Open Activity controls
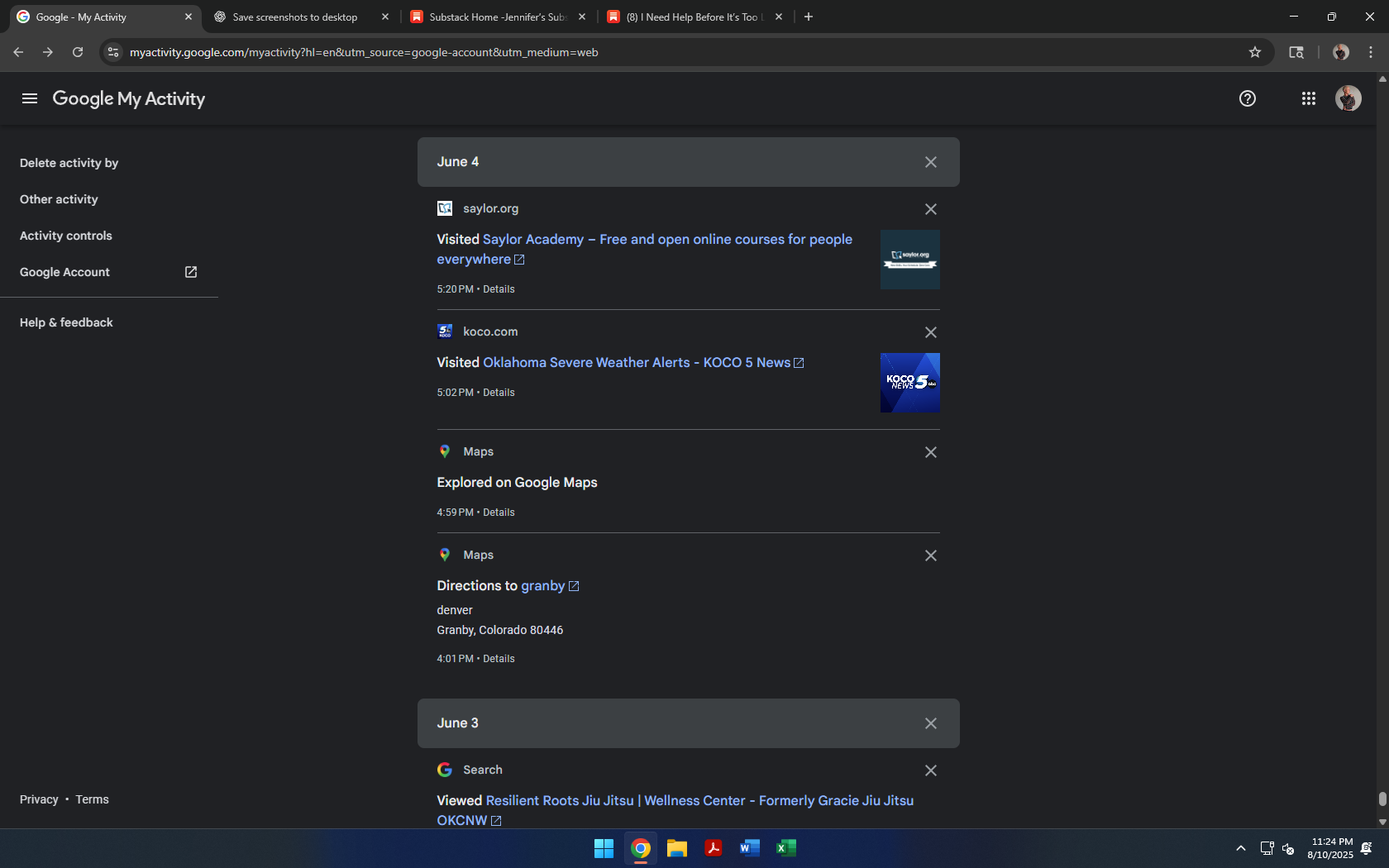Screen dimensions: 1389x868 tap(66, 236)
